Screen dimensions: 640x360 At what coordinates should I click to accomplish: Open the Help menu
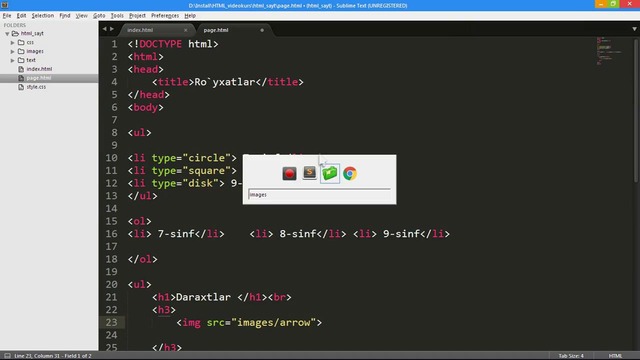tap(190, 16)
